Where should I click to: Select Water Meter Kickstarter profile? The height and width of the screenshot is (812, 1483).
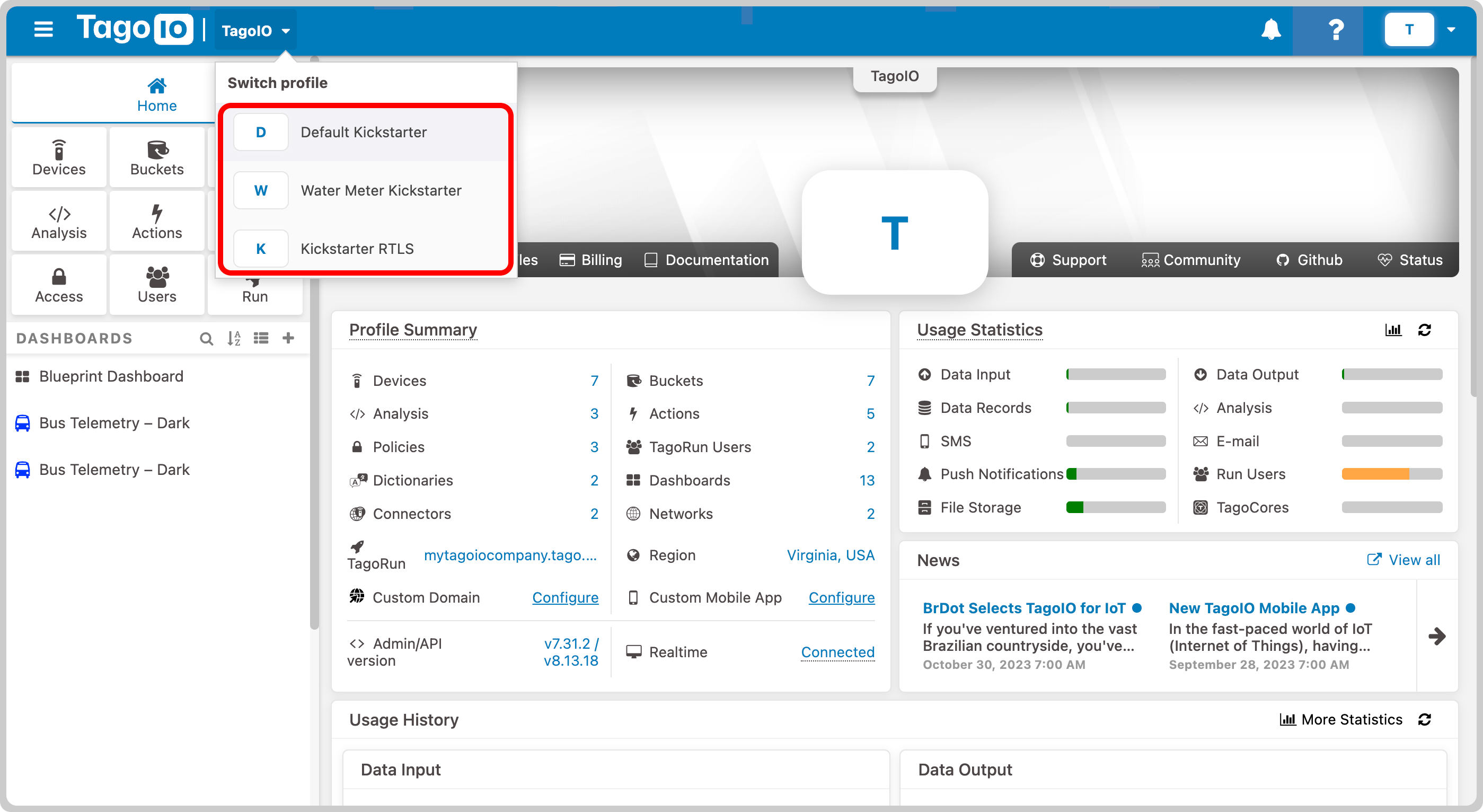click(x=365, y=190)
